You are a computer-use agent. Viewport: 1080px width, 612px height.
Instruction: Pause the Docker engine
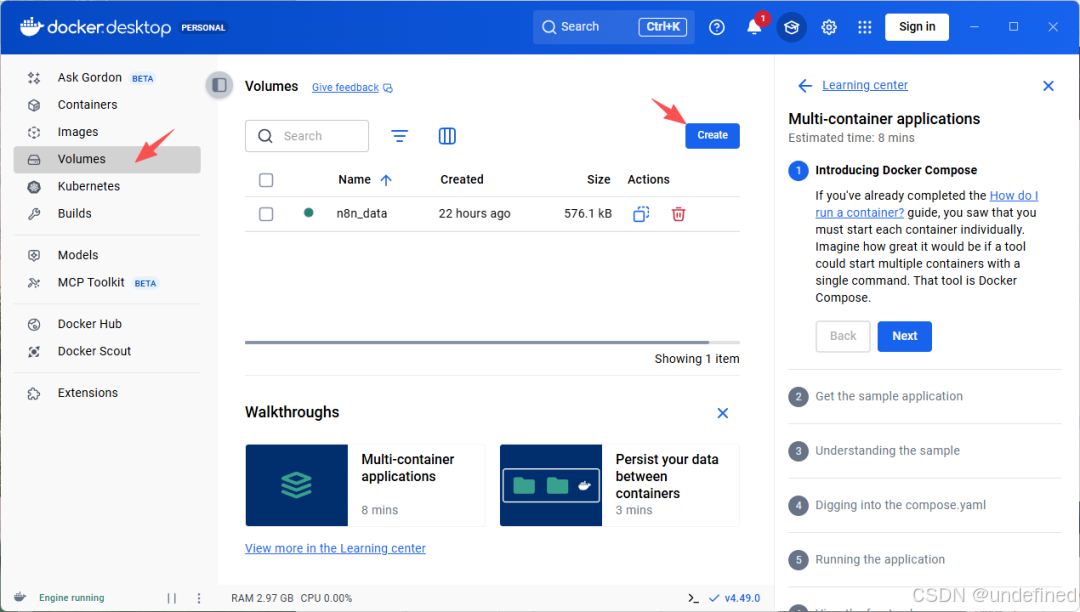point(172,598)
